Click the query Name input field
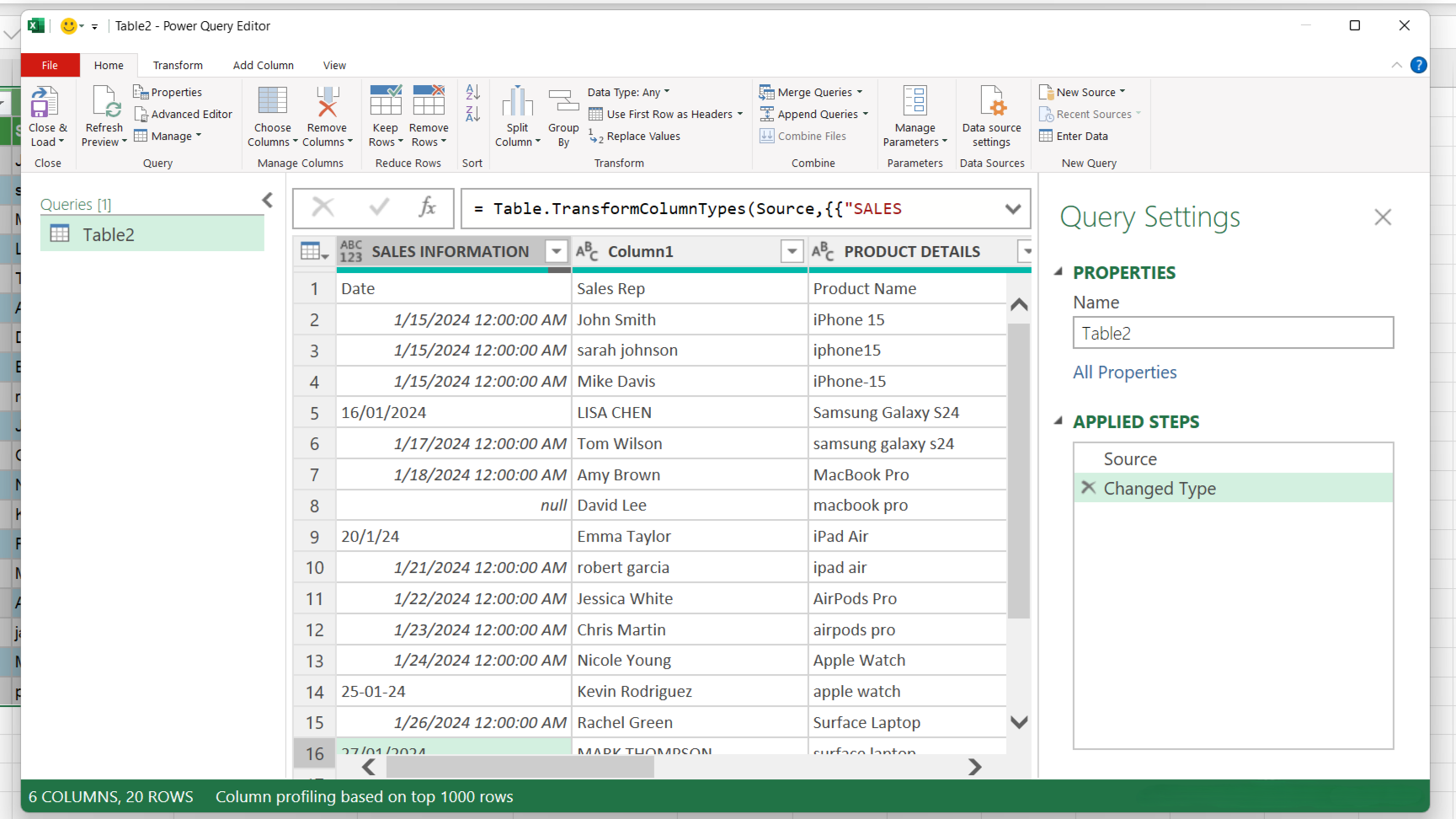 (x=1233, y=333)
